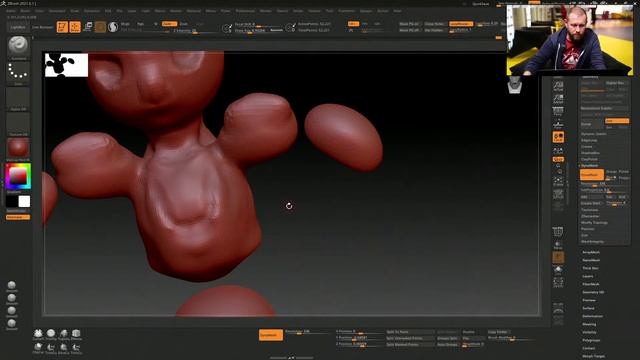Expand the EdgeLoop section
The height and width of the screenshot is (360, 640).
pos(589,140)
